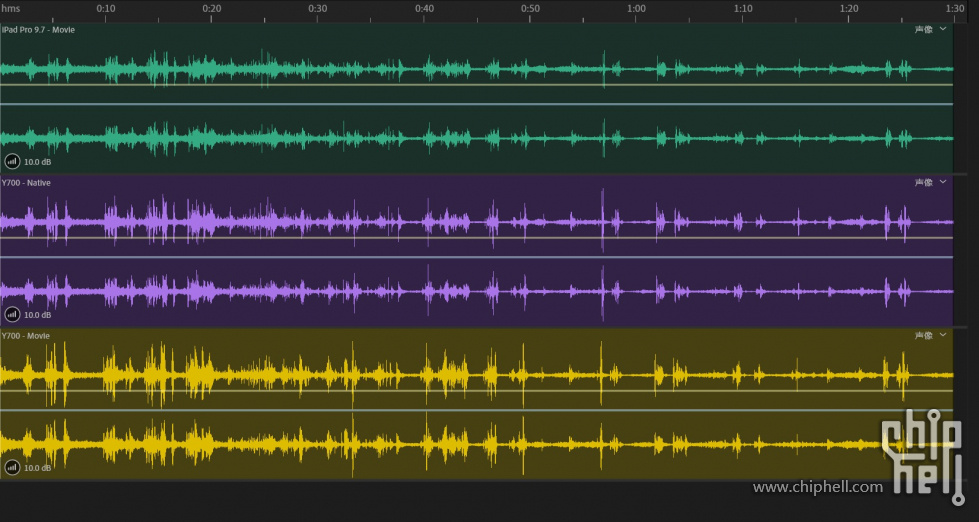Select the 10.0 dB value on Y700 - Native track

point(37,315)
